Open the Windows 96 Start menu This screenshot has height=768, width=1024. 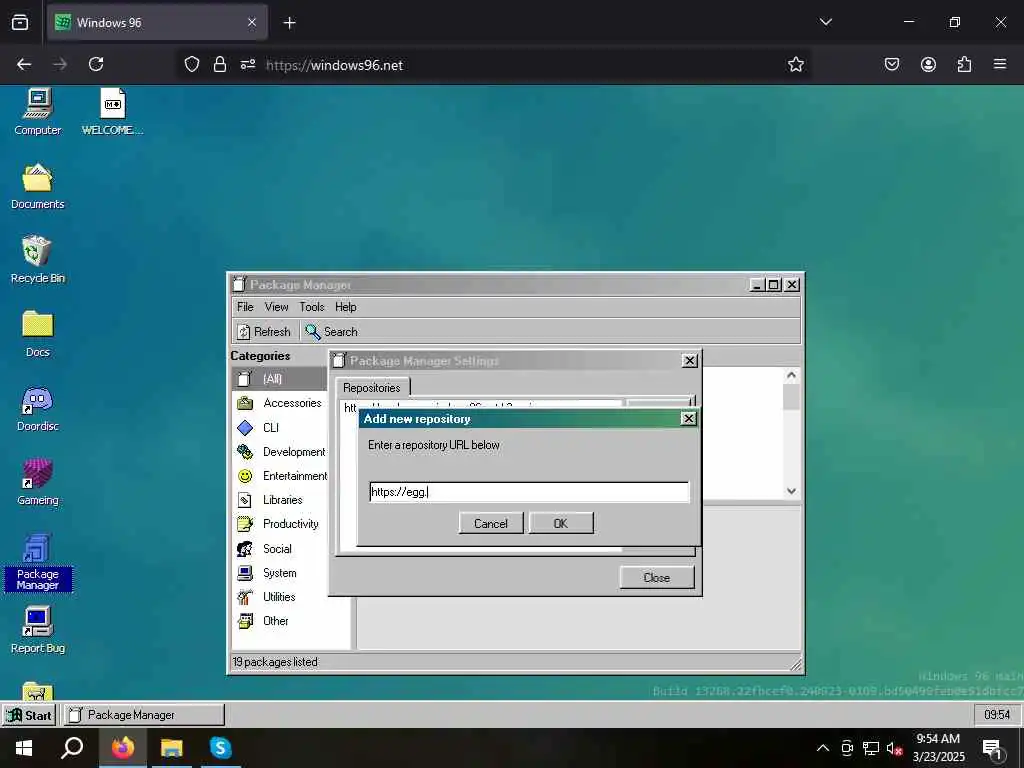point(29,715)
